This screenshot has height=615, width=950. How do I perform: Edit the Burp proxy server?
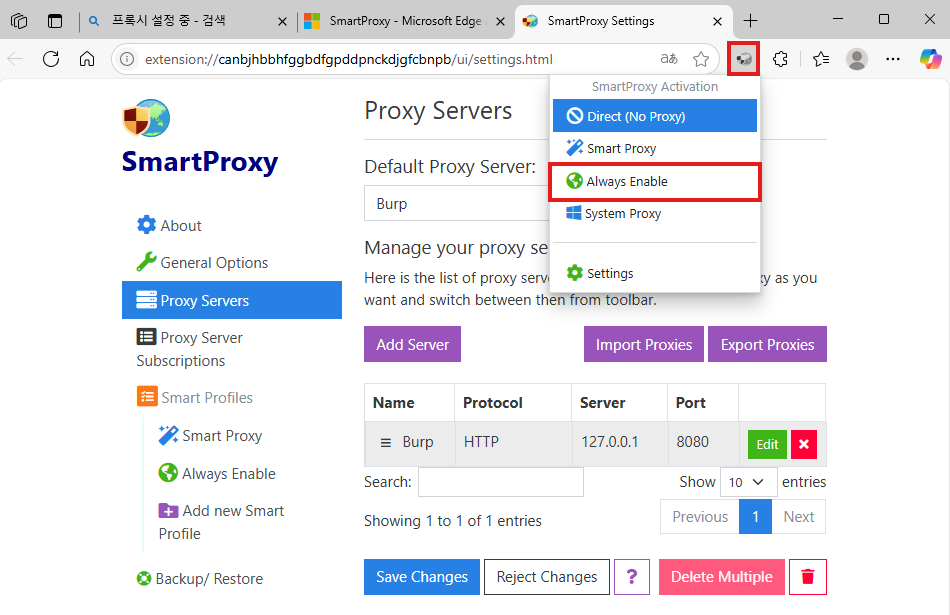point(767,445)
